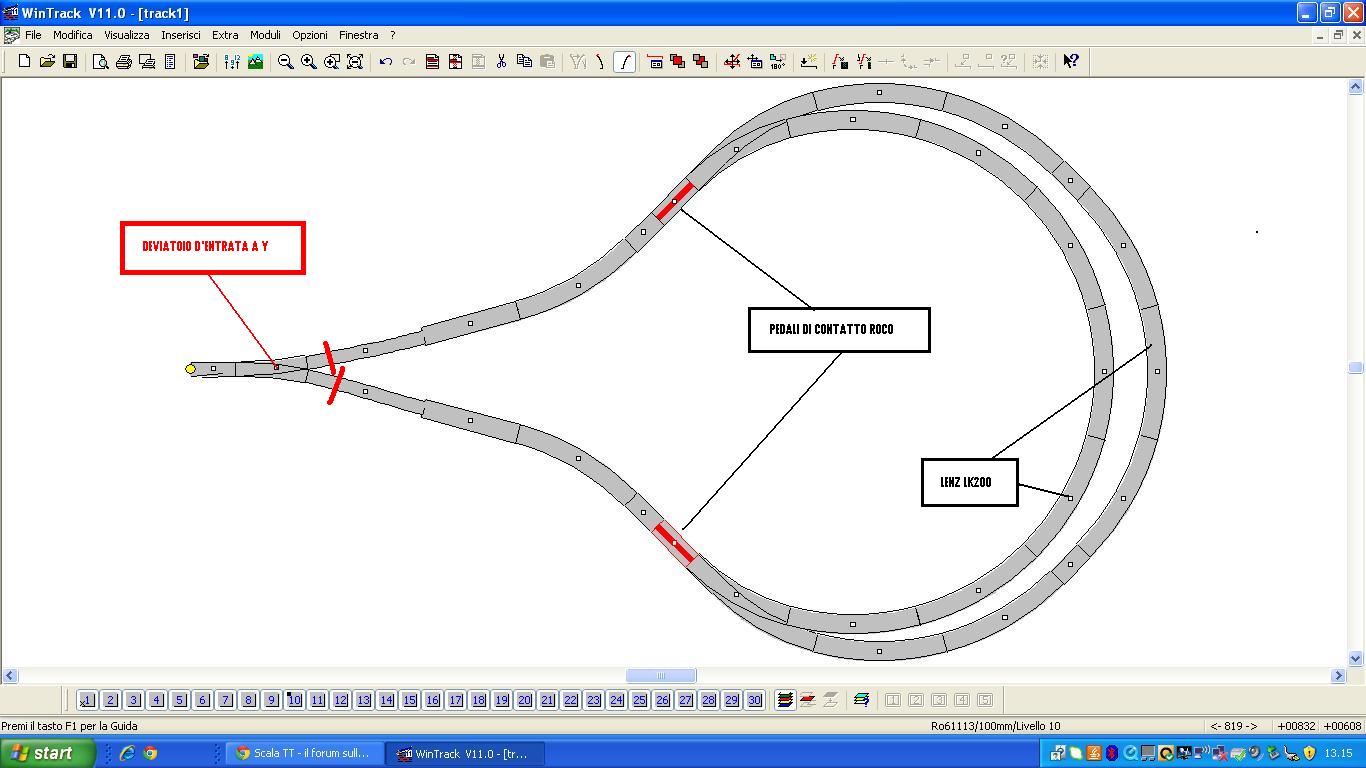
Task: Click the zoom out magnifier icon
Action: coord(286,62)
